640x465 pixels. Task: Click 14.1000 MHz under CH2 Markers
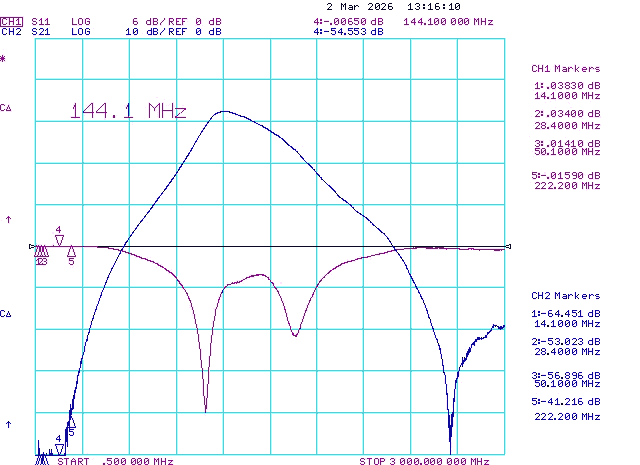coord(567,324)
